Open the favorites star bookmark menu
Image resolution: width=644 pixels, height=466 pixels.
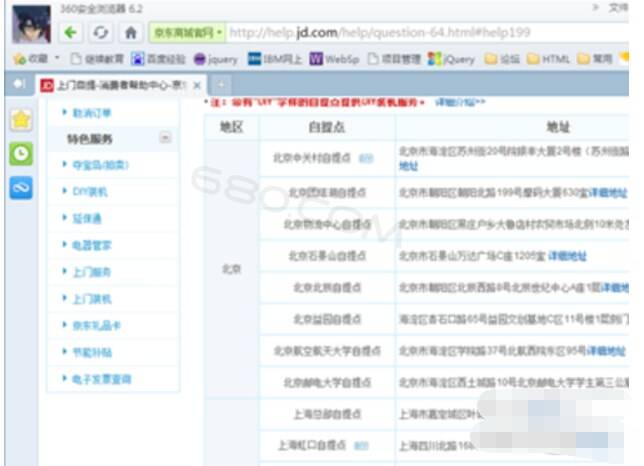[30, 59]
